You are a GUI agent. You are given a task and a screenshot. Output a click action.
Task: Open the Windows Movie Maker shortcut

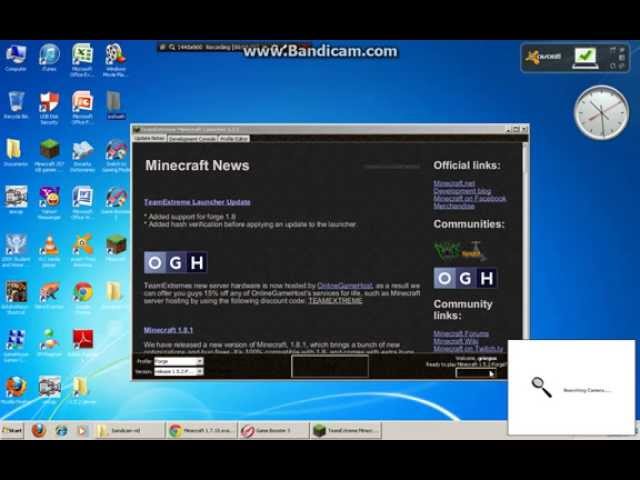click(x=115, y=60)
